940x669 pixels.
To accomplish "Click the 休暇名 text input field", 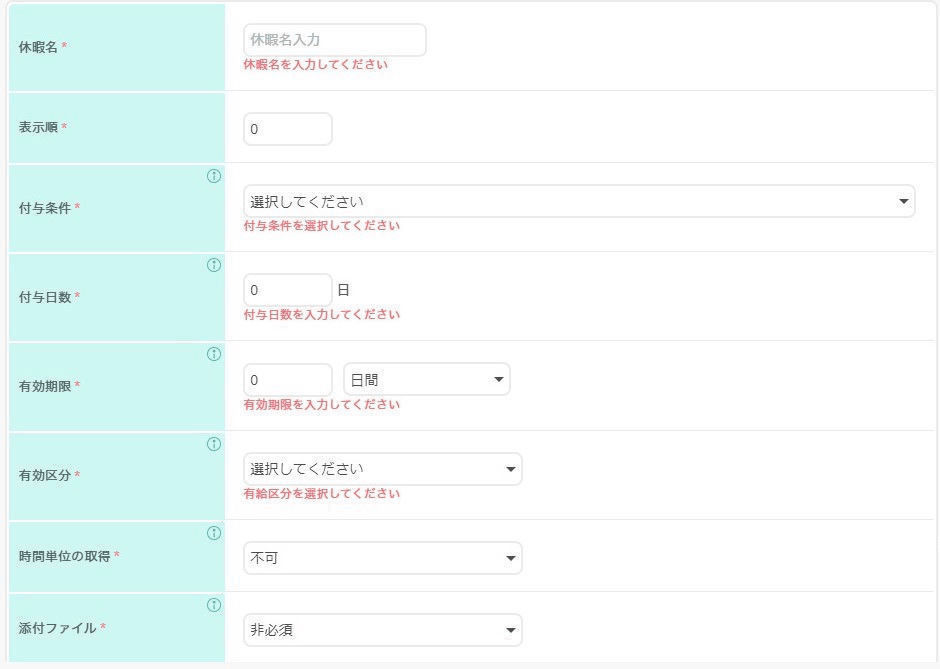I will (334, 40).
